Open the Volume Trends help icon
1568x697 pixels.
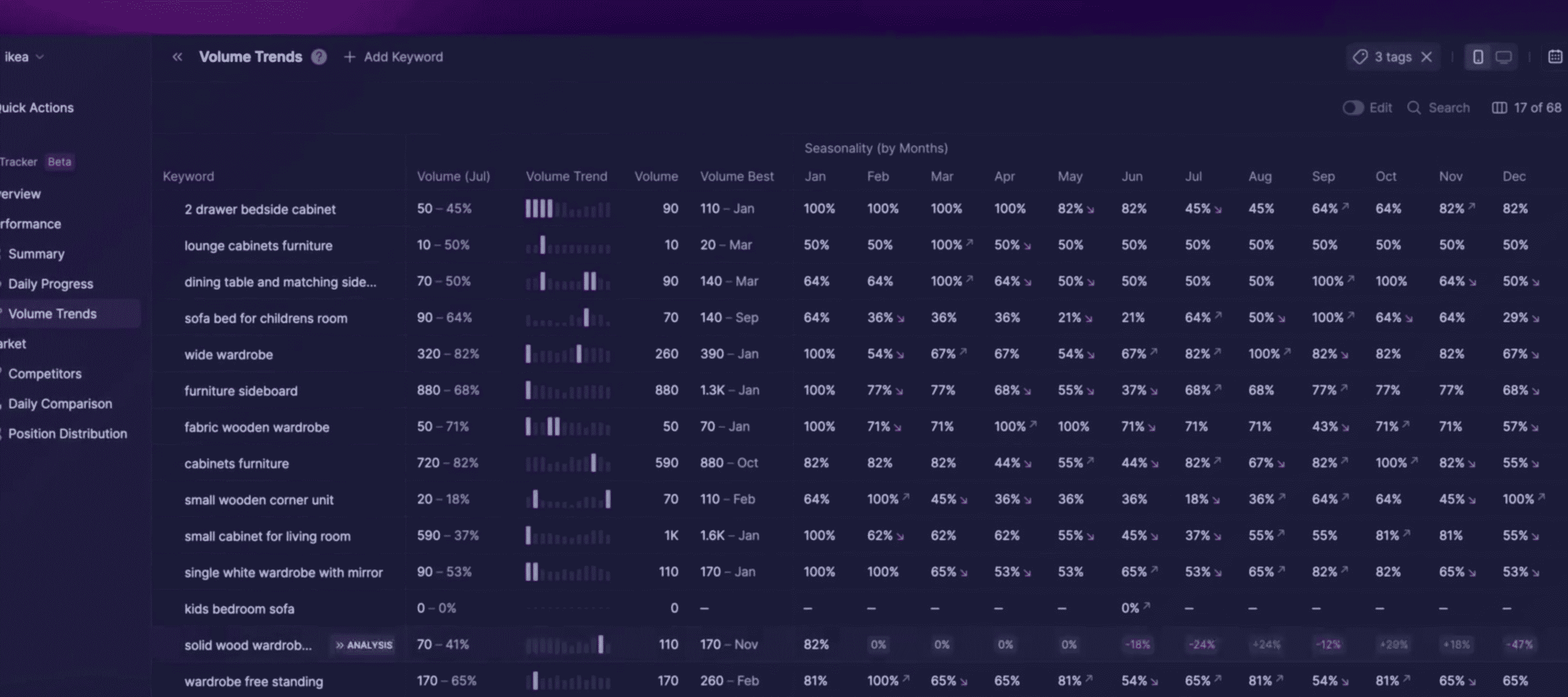tap(319, 57)
